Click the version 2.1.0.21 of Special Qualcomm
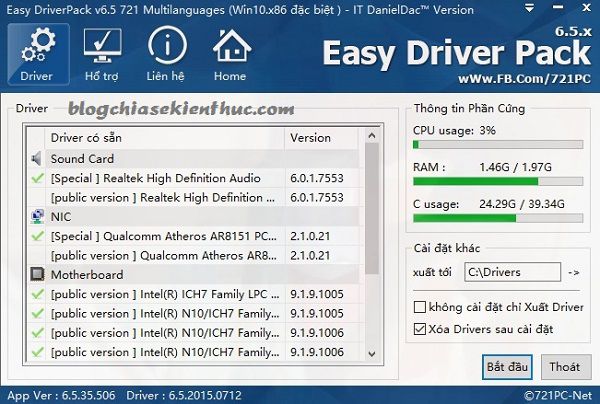Screen dimensions: 600x404 point(310,236)
